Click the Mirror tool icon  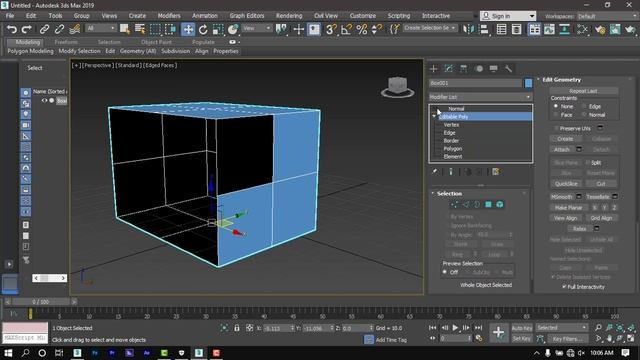[x=468, y=29]
